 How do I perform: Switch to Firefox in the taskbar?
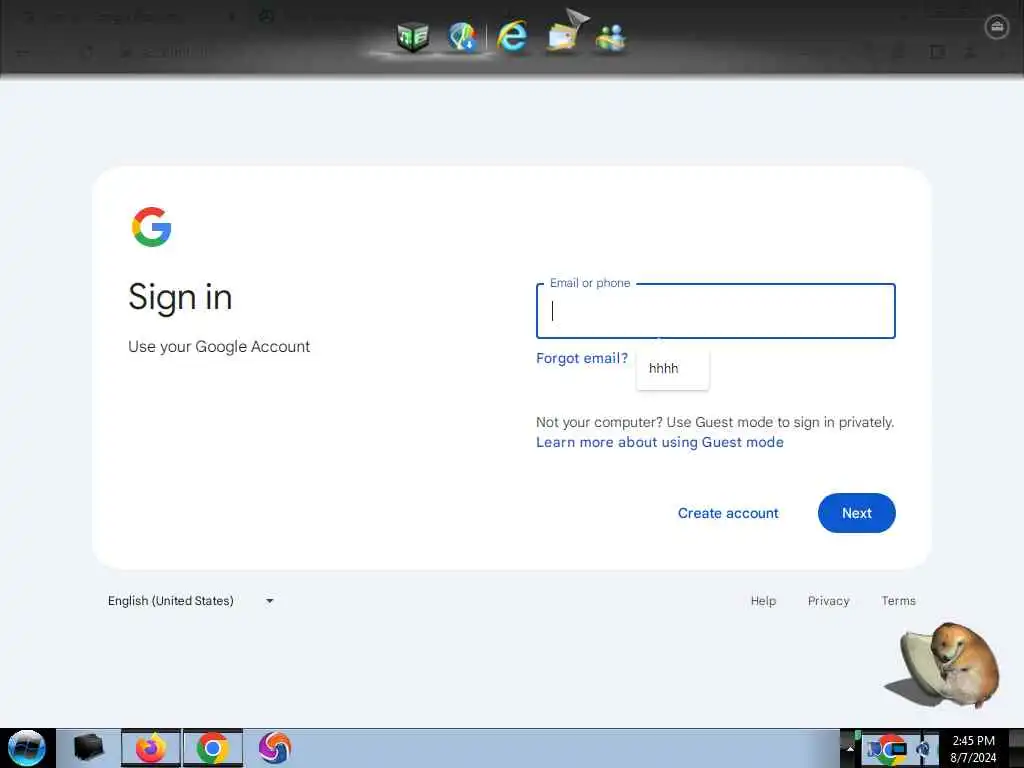click(151, 748)
